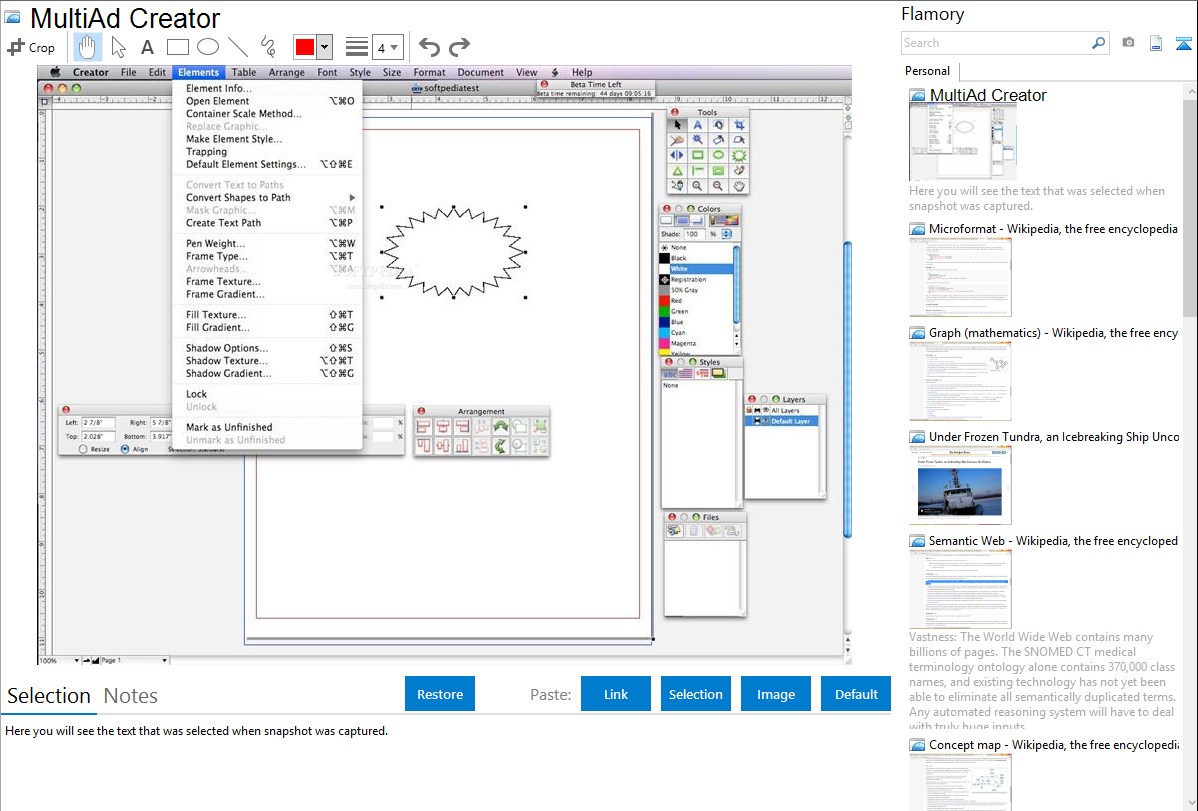
Task: Pick the freehand scribble tool in Flamory toolbar
Action: pyautogui.click(x=268, y=47)
